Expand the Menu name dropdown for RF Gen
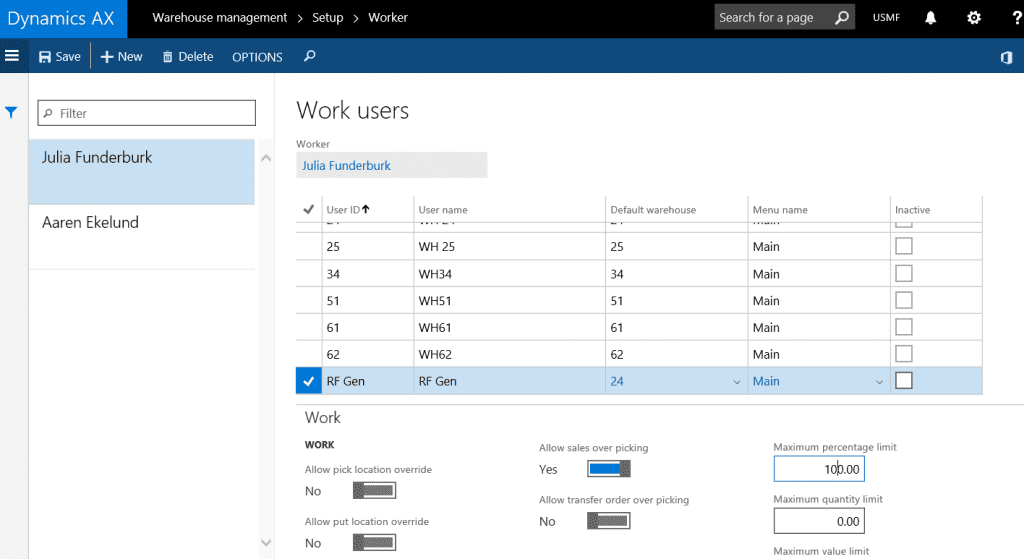This screenshot has width=1024, height=559. click(x=879, y=382)
